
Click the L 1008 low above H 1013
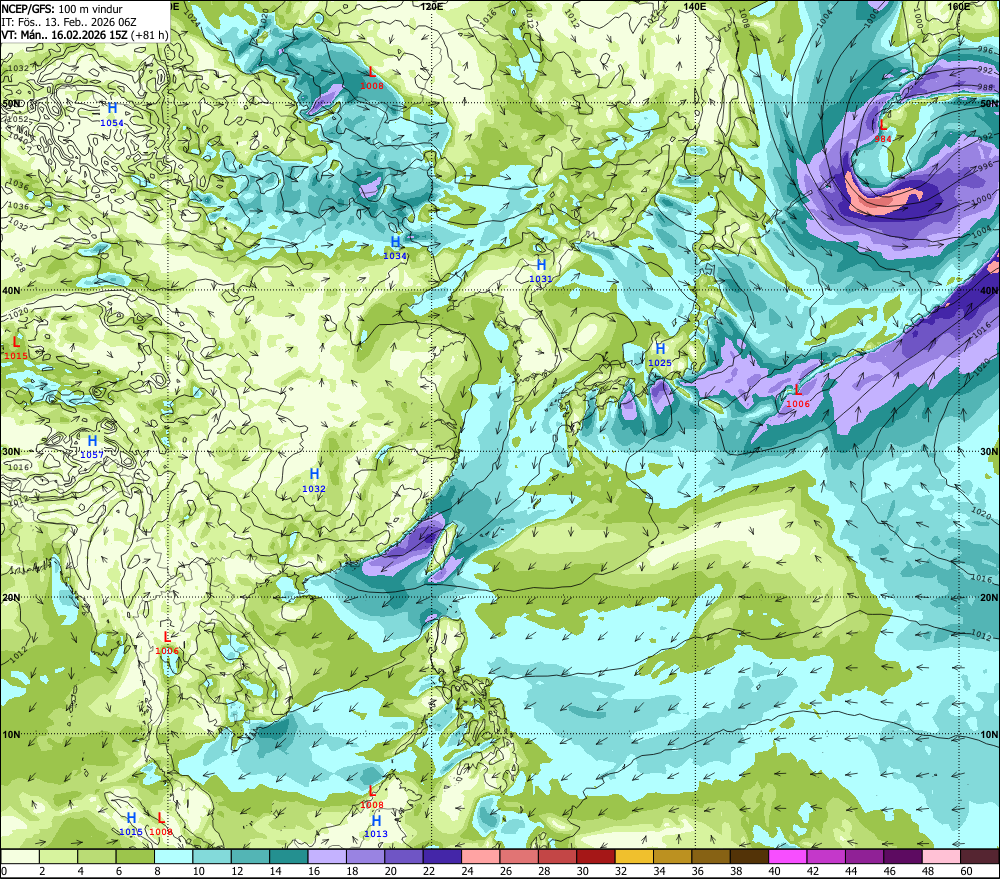372,797
